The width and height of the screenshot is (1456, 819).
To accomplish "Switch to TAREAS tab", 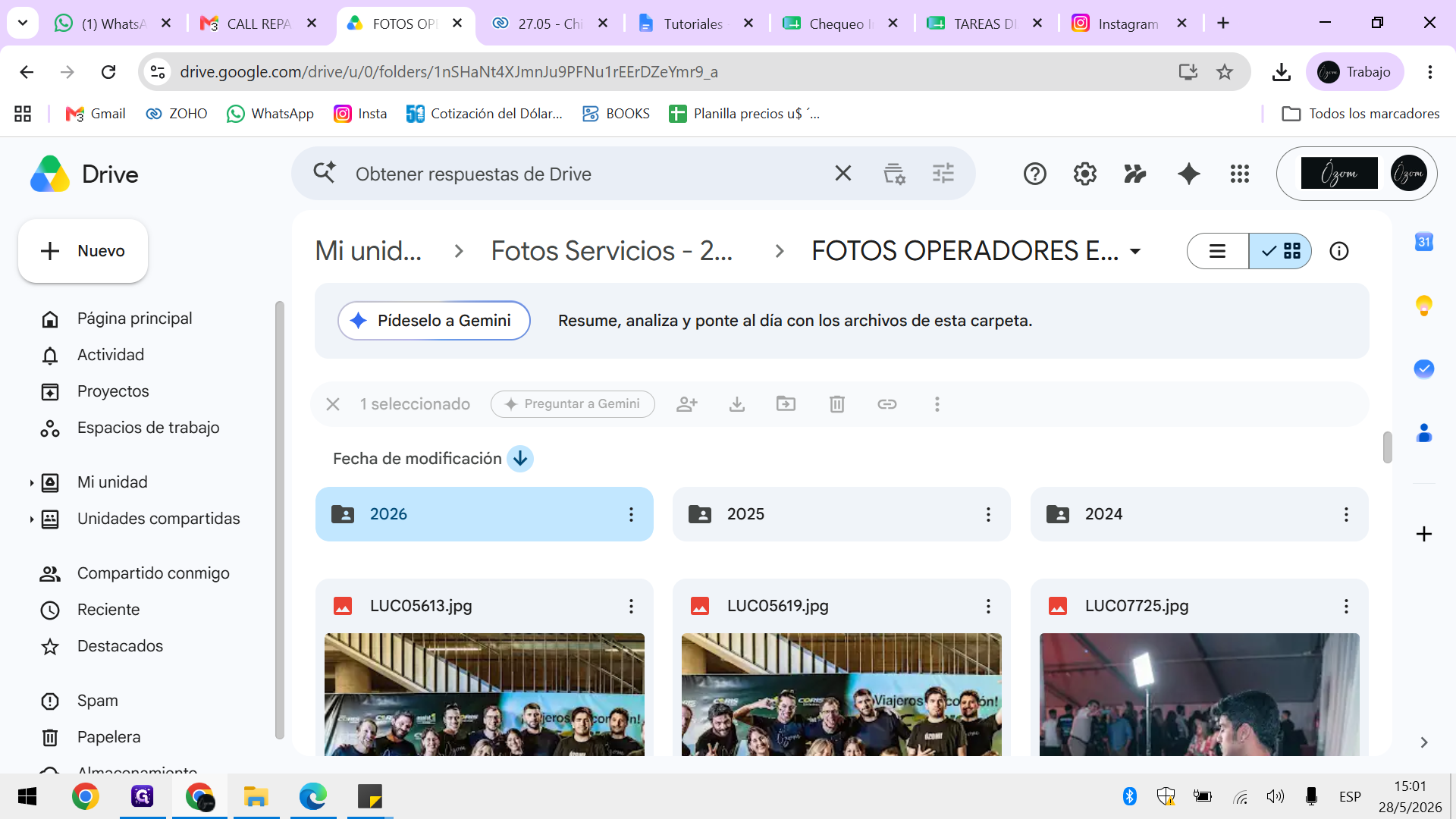I will pyautogui.click(x=984, y=24).
